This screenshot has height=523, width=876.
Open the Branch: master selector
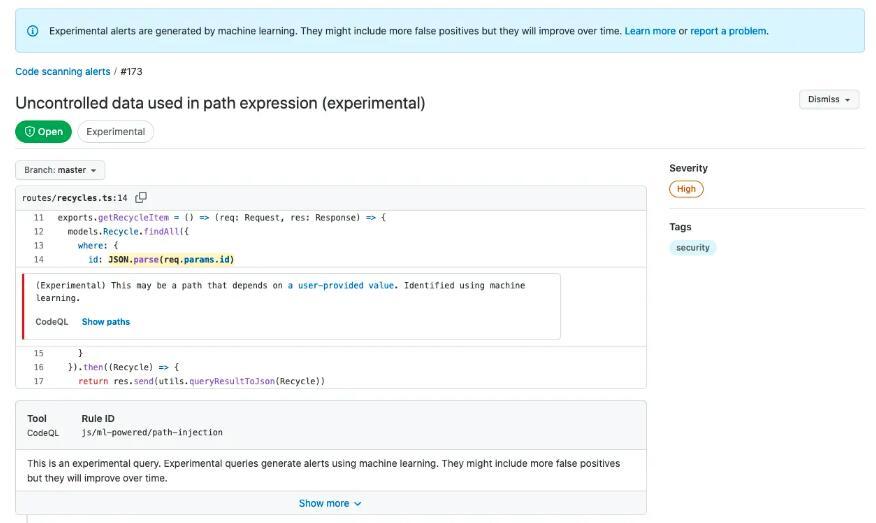click(x=60, y=170)
